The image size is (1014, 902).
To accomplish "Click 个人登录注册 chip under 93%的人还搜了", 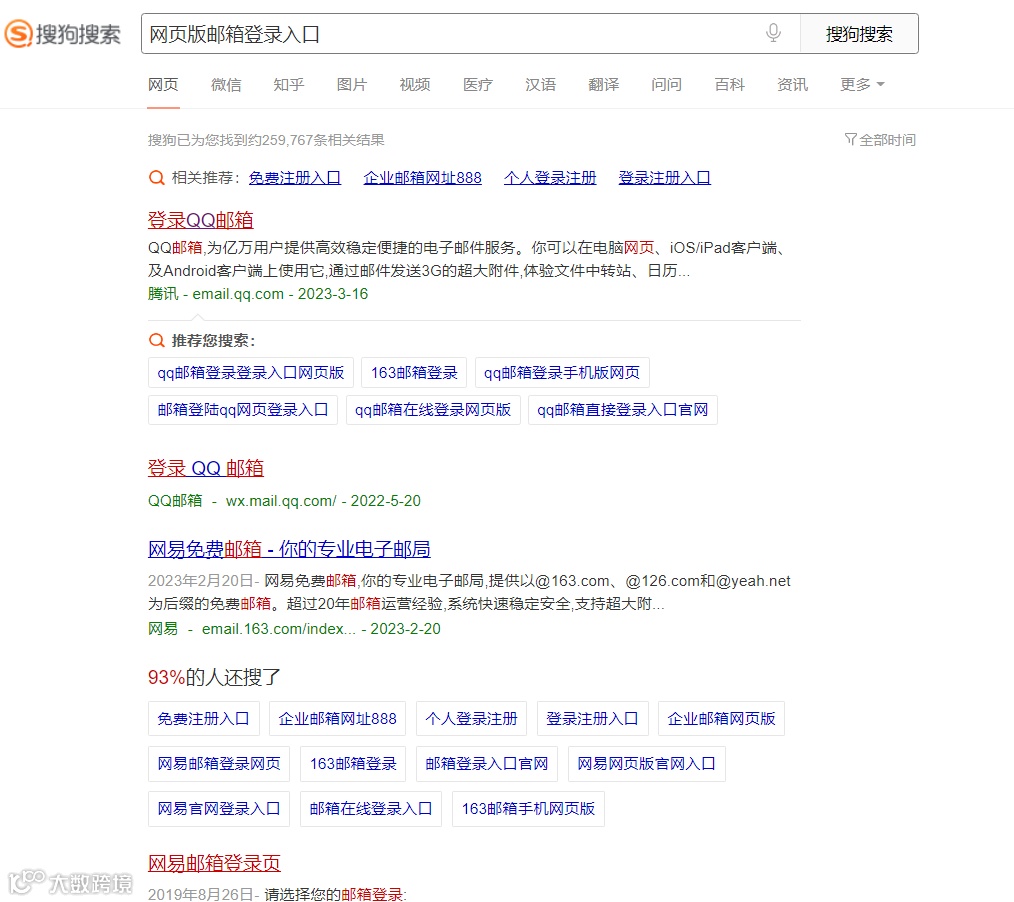I will pos(471,718).
